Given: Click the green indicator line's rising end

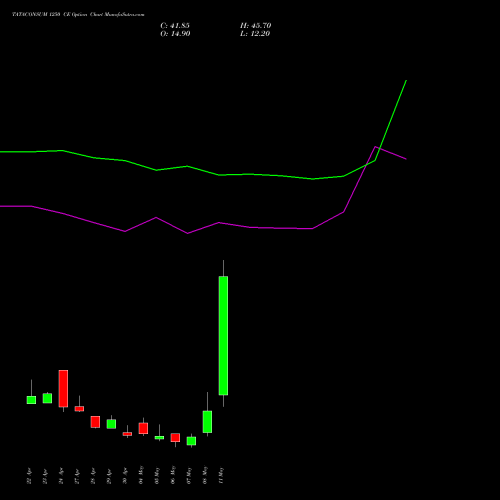Looking at the screenshot, I should coord(406,81).
